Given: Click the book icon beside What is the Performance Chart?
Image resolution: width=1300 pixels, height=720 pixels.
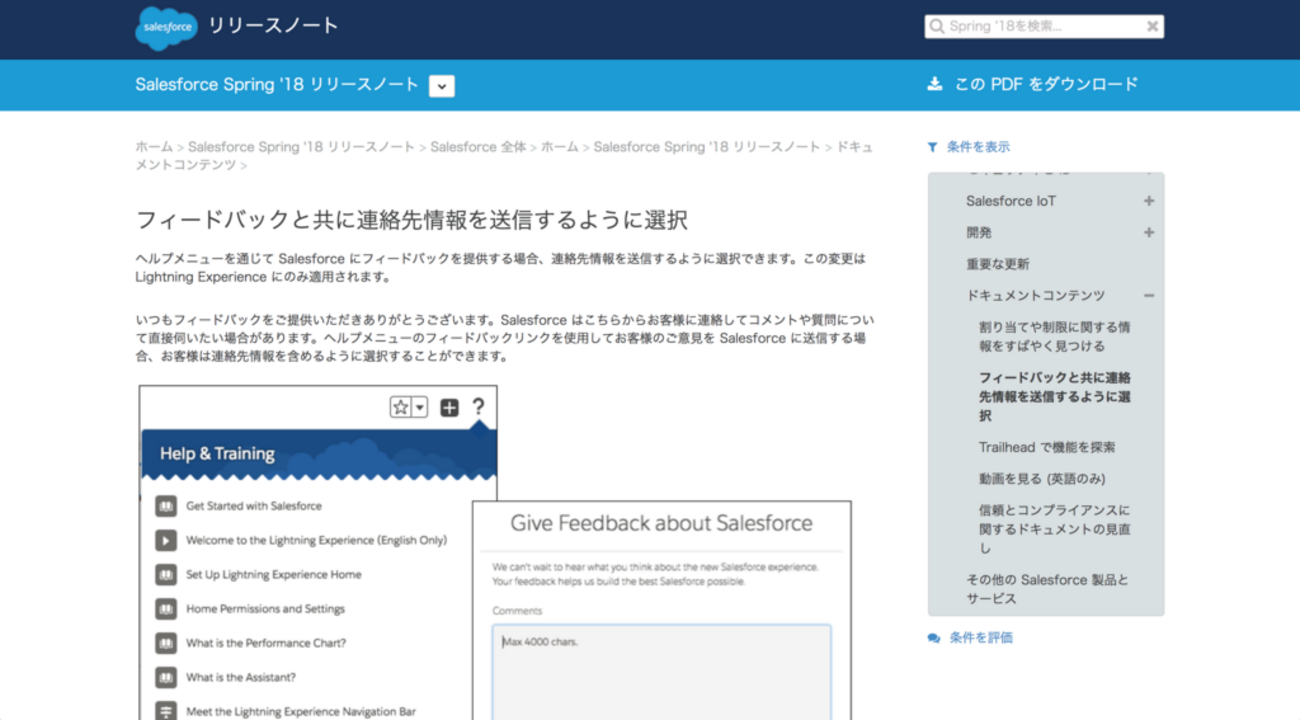Looking at the screenshot, I should [166, 643].
